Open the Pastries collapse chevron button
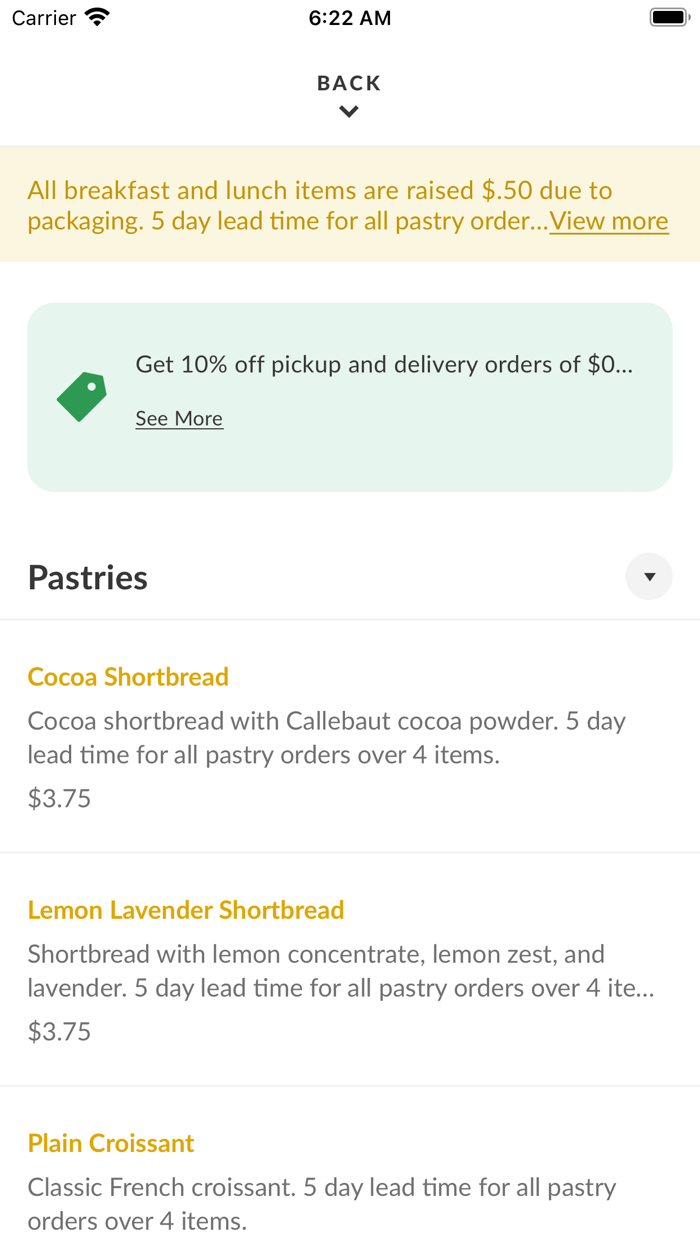Screen dimensions: 700x1244 (649, 576)
